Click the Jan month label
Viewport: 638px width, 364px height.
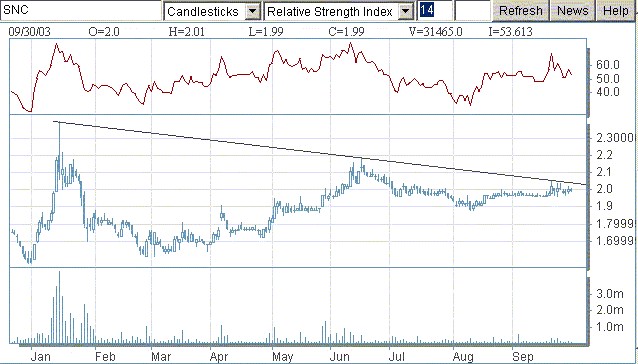click(41, 357)
